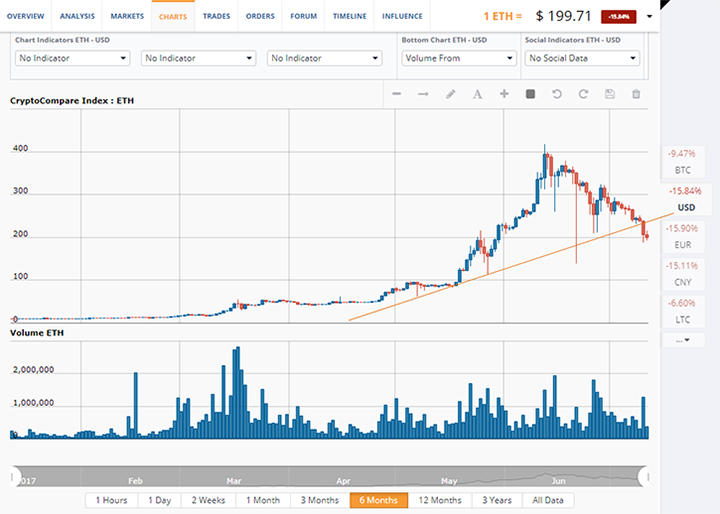
Task: Undo the last chart drawing
Action: coord(557,94)
